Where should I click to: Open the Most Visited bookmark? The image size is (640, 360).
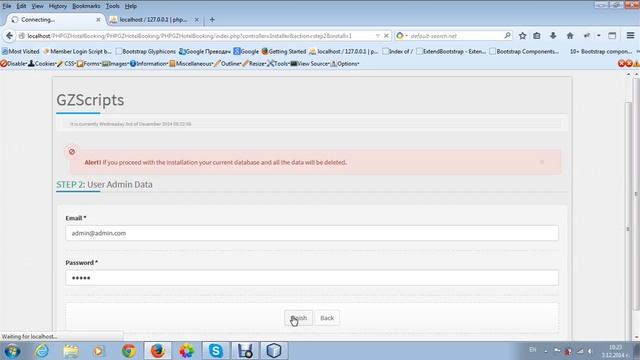tap(21, 51)
